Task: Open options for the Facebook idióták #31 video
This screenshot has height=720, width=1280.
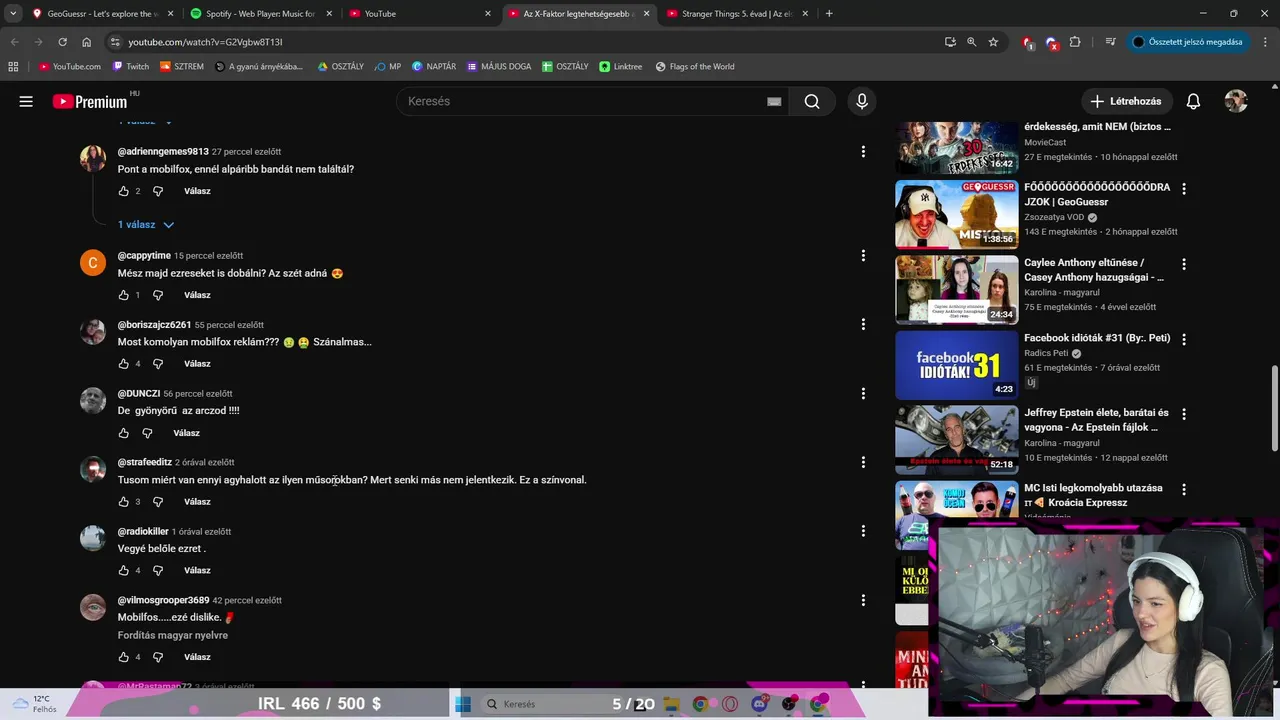Action: coord(1184,339)
